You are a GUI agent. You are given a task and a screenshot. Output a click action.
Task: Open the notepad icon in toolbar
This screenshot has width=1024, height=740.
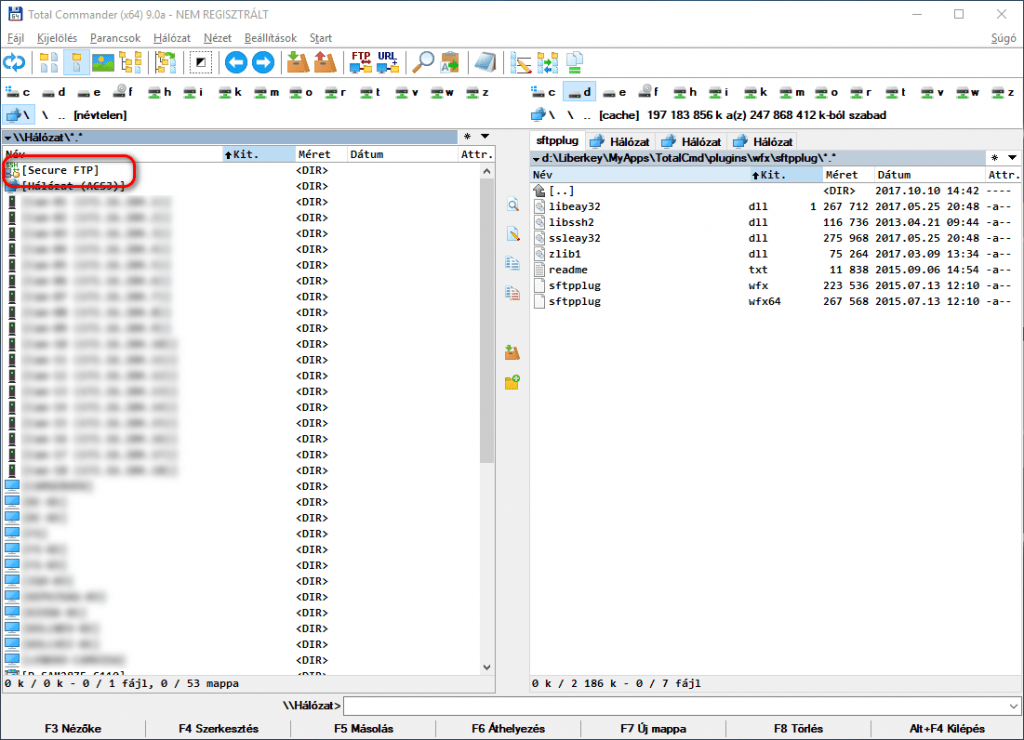485,63
